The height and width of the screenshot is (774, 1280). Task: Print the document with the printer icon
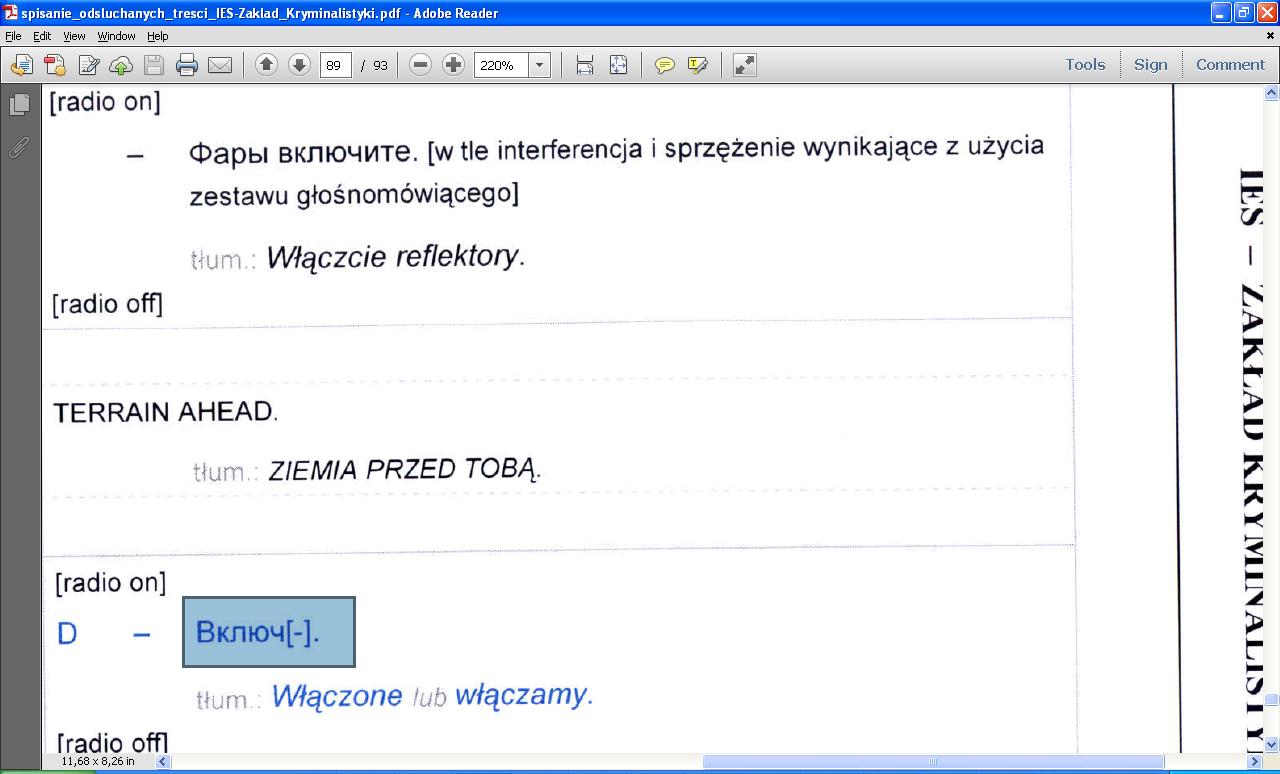coord(187,65)
